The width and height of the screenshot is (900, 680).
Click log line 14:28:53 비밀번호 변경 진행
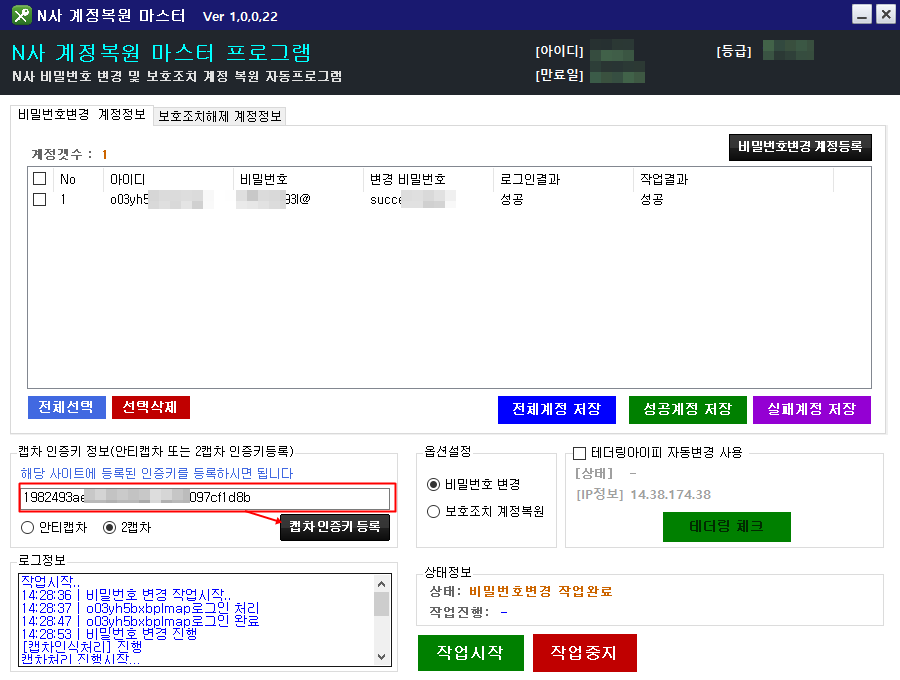tap(110, 634)
